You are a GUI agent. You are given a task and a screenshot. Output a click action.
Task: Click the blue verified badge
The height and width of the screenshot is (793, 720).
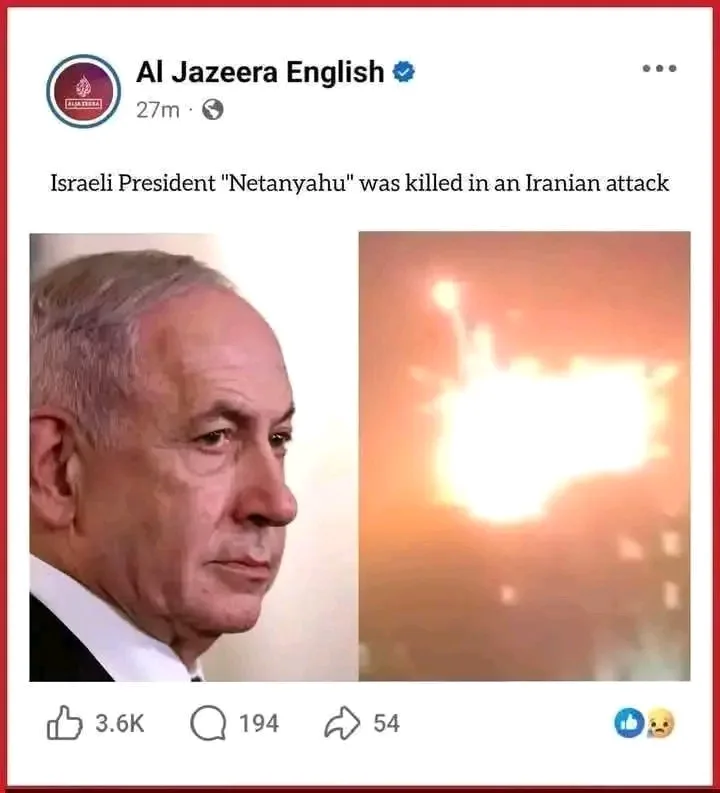point(404,72)
